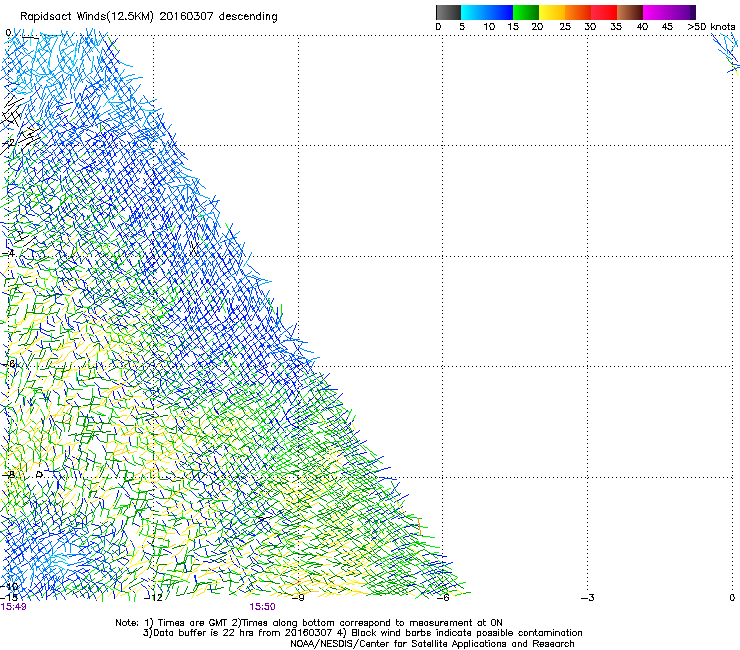Click the '30' legend scale label
740x650 pixels.
(x=590, y=27)
